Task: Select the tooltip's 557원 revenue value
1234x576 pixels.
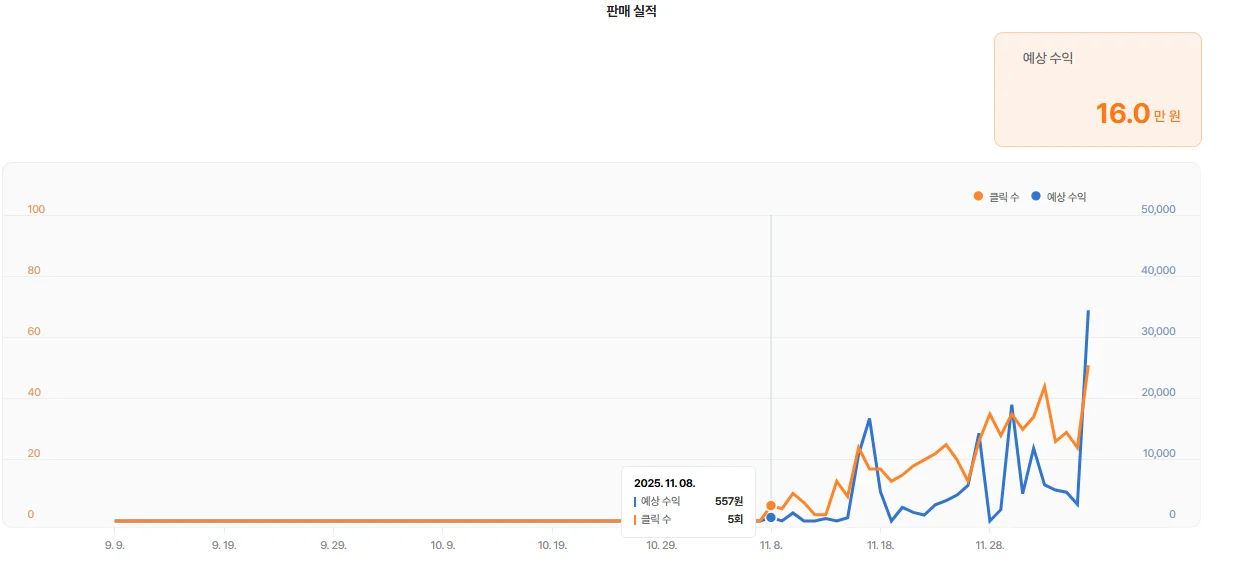Action: (729, 501)
